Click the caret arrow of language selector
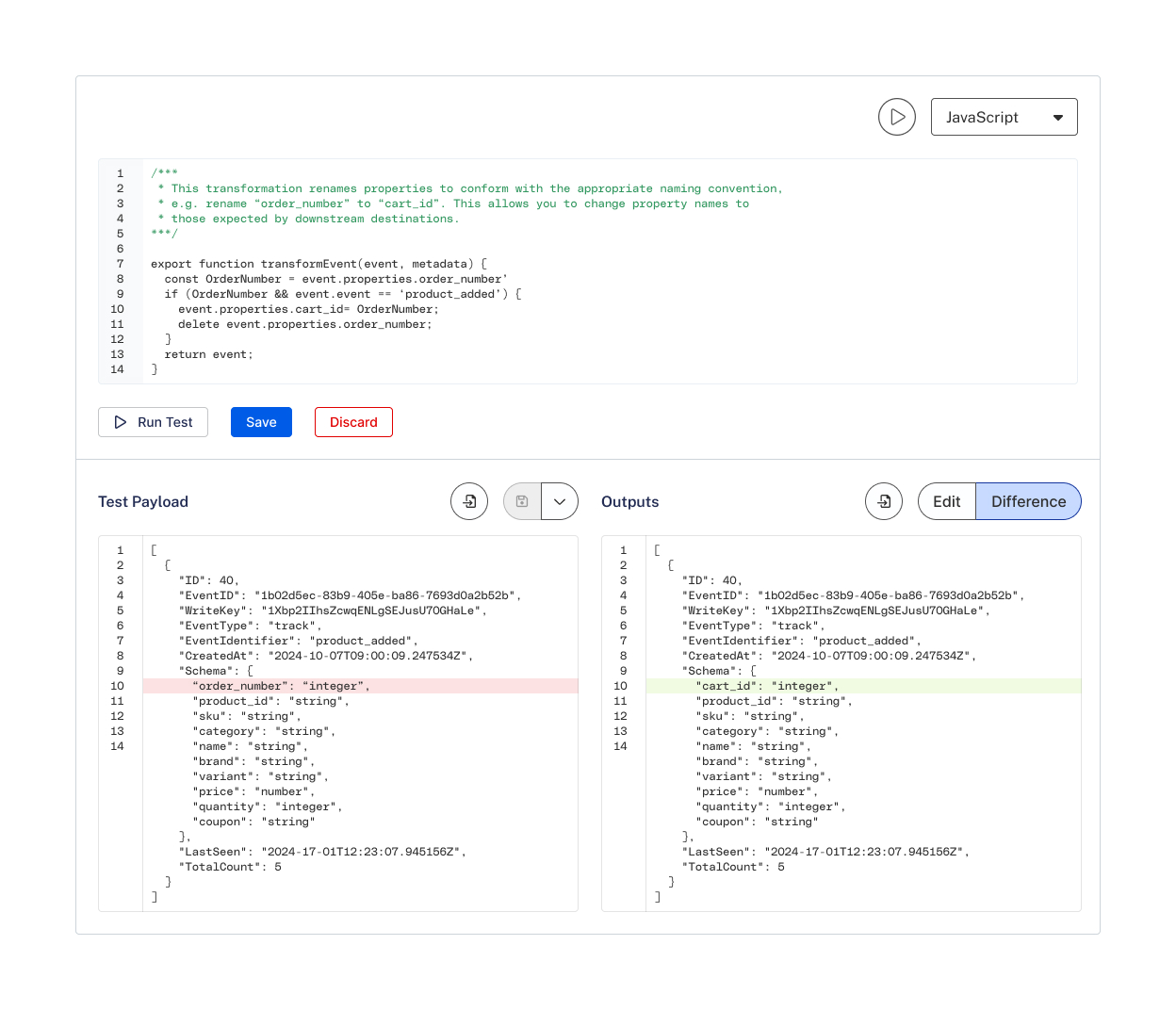Screen dimensions: 1176x1010 click(x=1058, y=118)
